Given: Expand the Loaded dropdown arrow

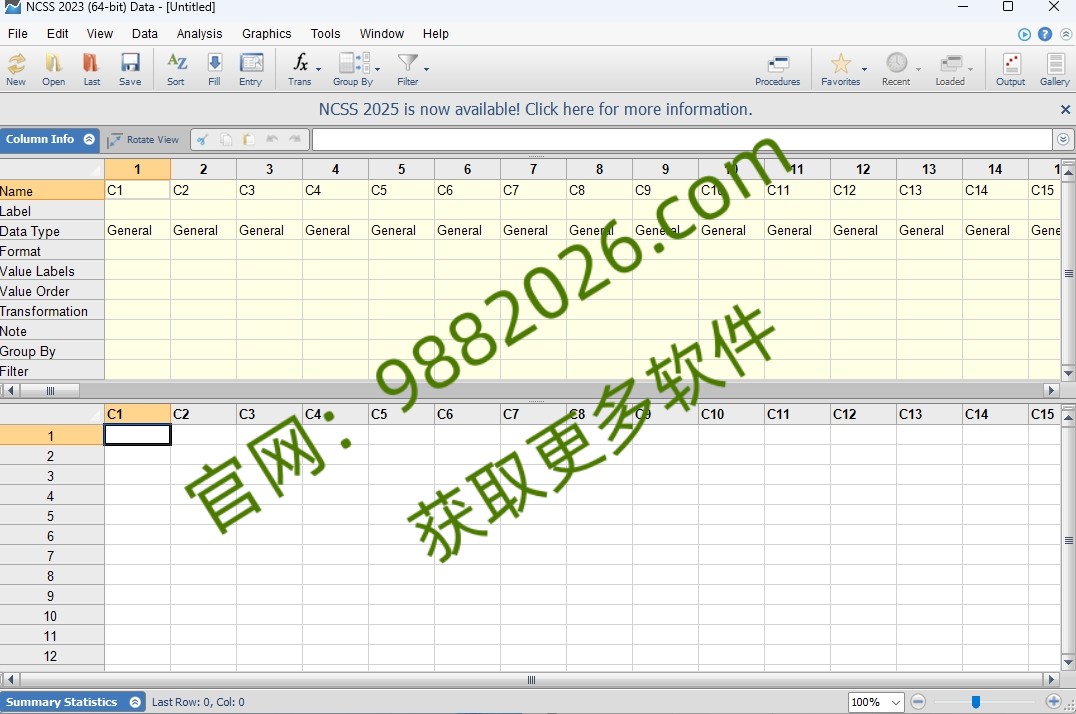Looking at the screenshot, I should click(970, 69).
